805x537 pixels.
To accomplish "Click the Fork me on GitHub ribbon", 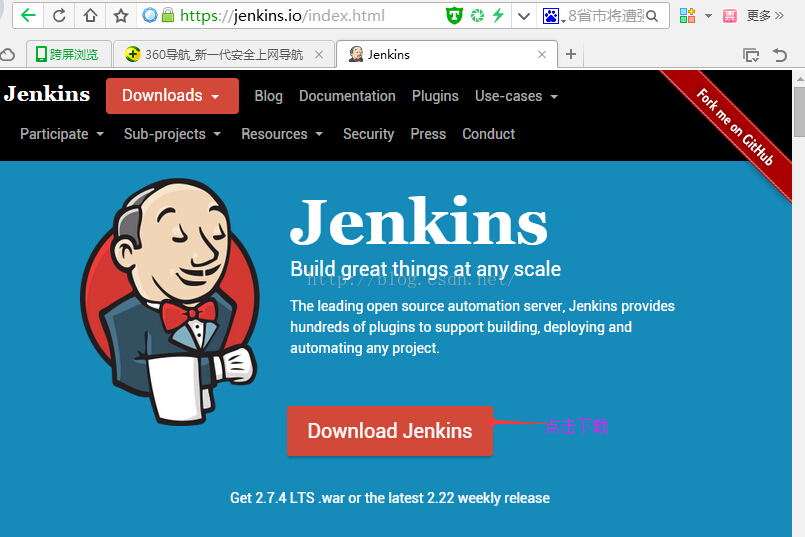I will pyautogui.click(x=734, y=127).
